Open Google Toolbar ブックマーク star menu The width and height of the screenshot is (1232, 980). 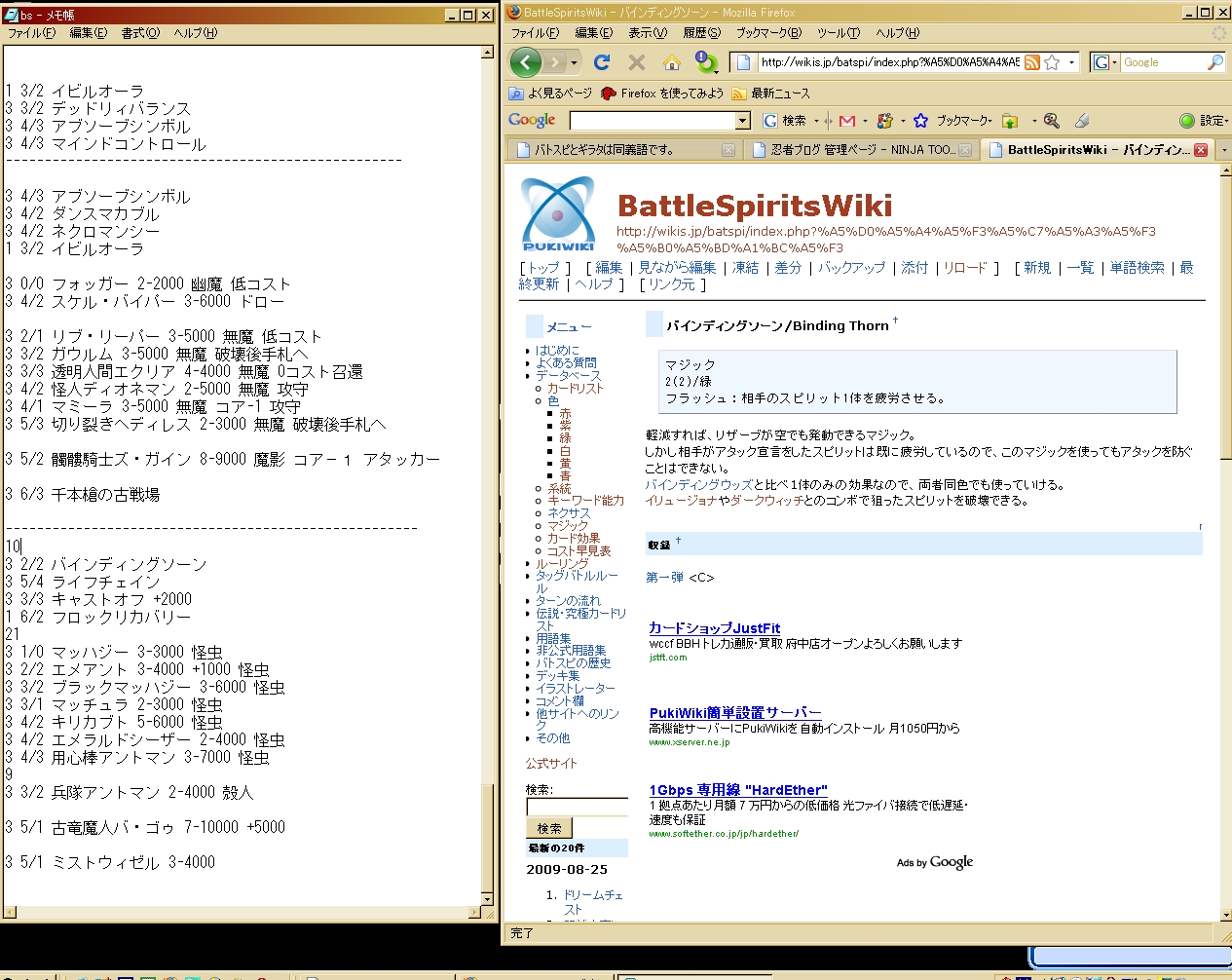tap(952, 121)
